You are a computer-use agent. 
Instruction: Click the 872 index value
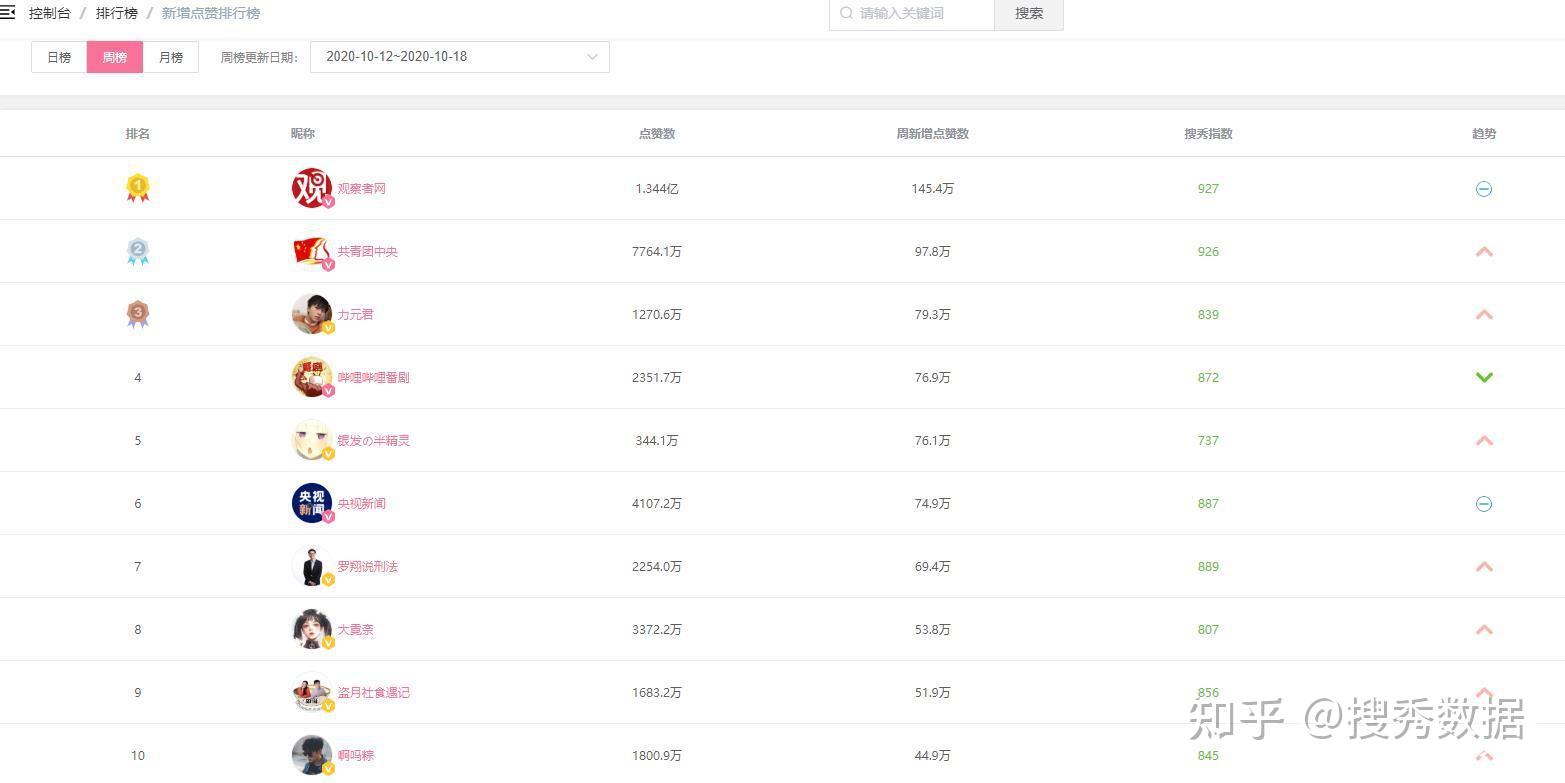1208,377
